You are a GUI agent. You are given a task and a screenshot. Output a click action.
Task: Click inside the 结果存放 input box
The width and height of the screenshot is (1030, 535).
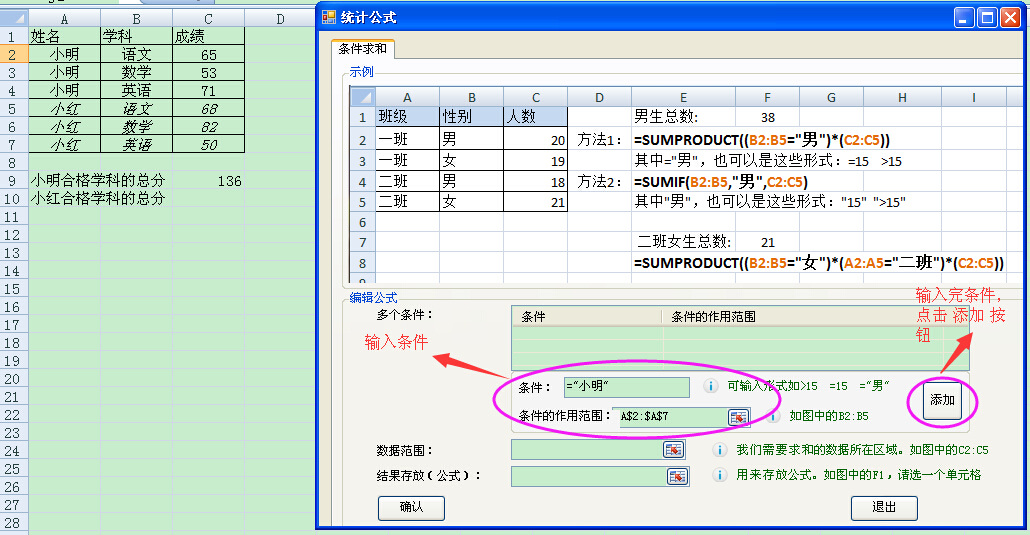[x=588, y=476]
